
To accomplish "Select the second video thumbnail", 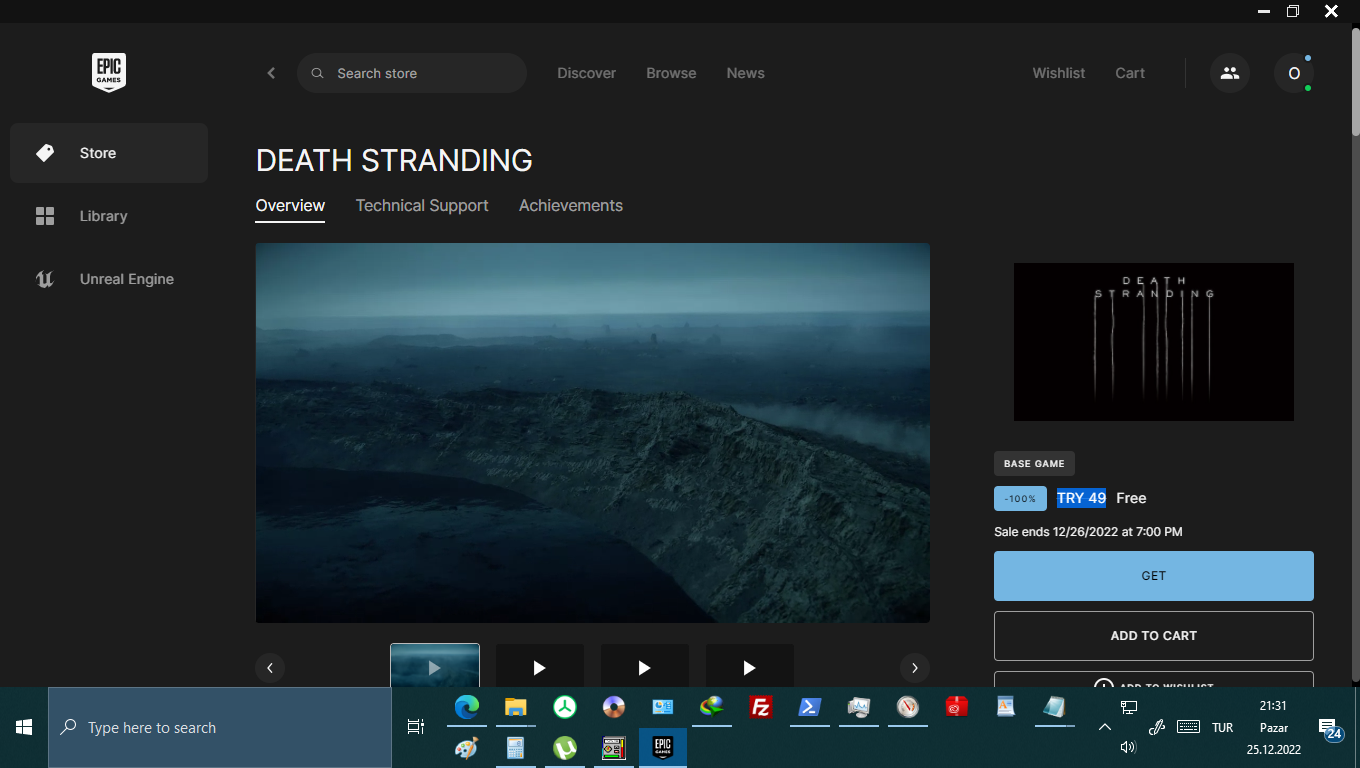I will 540,666.
